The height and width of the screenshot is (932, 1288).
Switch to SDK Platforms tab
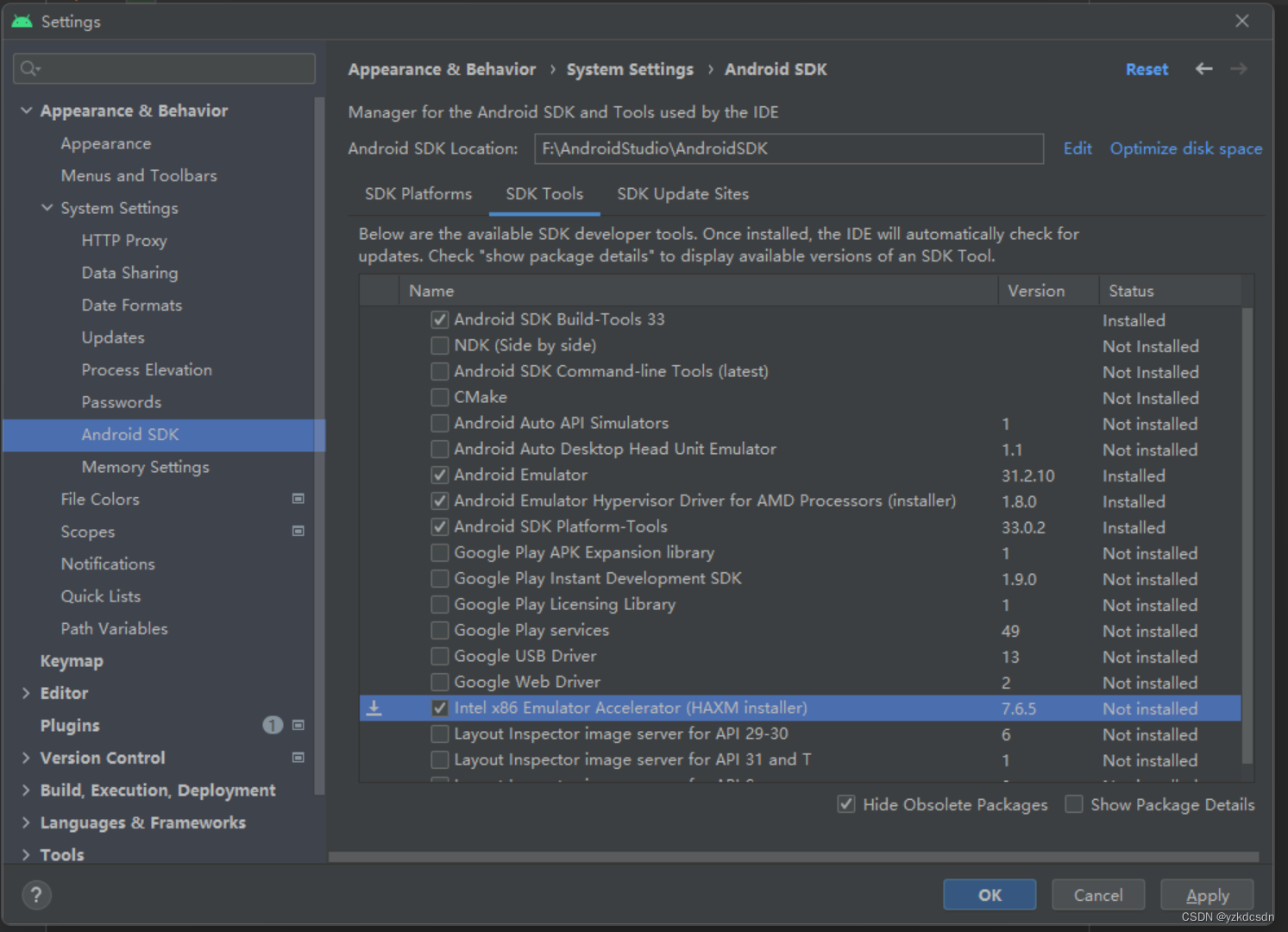418,194
